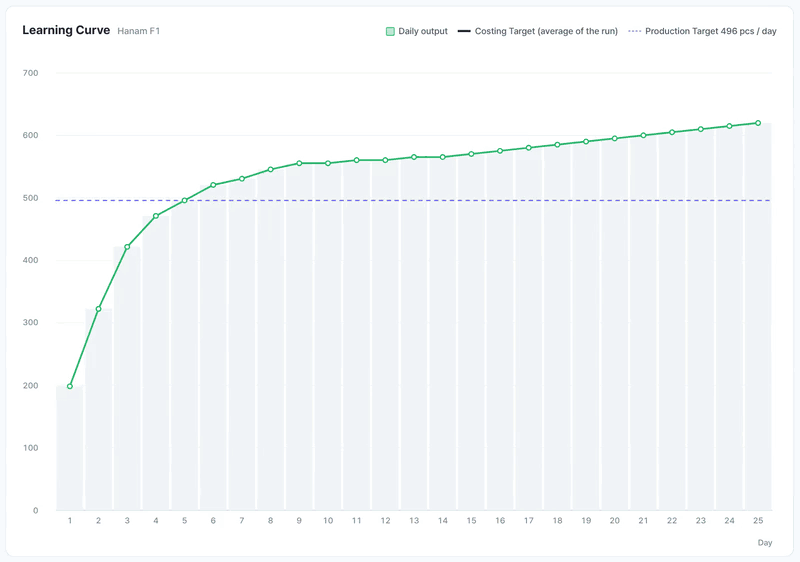The image size is (800, 562).
Task: Toggle the Daily output legend entry
Action: (416, 31)
